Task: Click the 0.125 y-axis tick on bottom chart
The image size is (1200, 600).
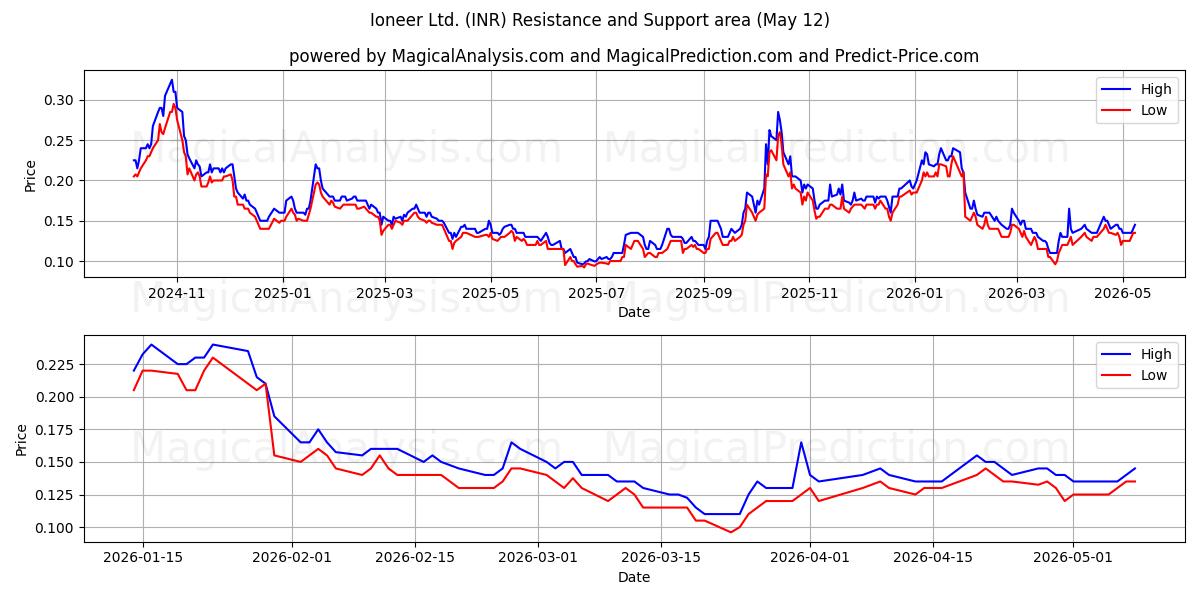Action: 54,495
